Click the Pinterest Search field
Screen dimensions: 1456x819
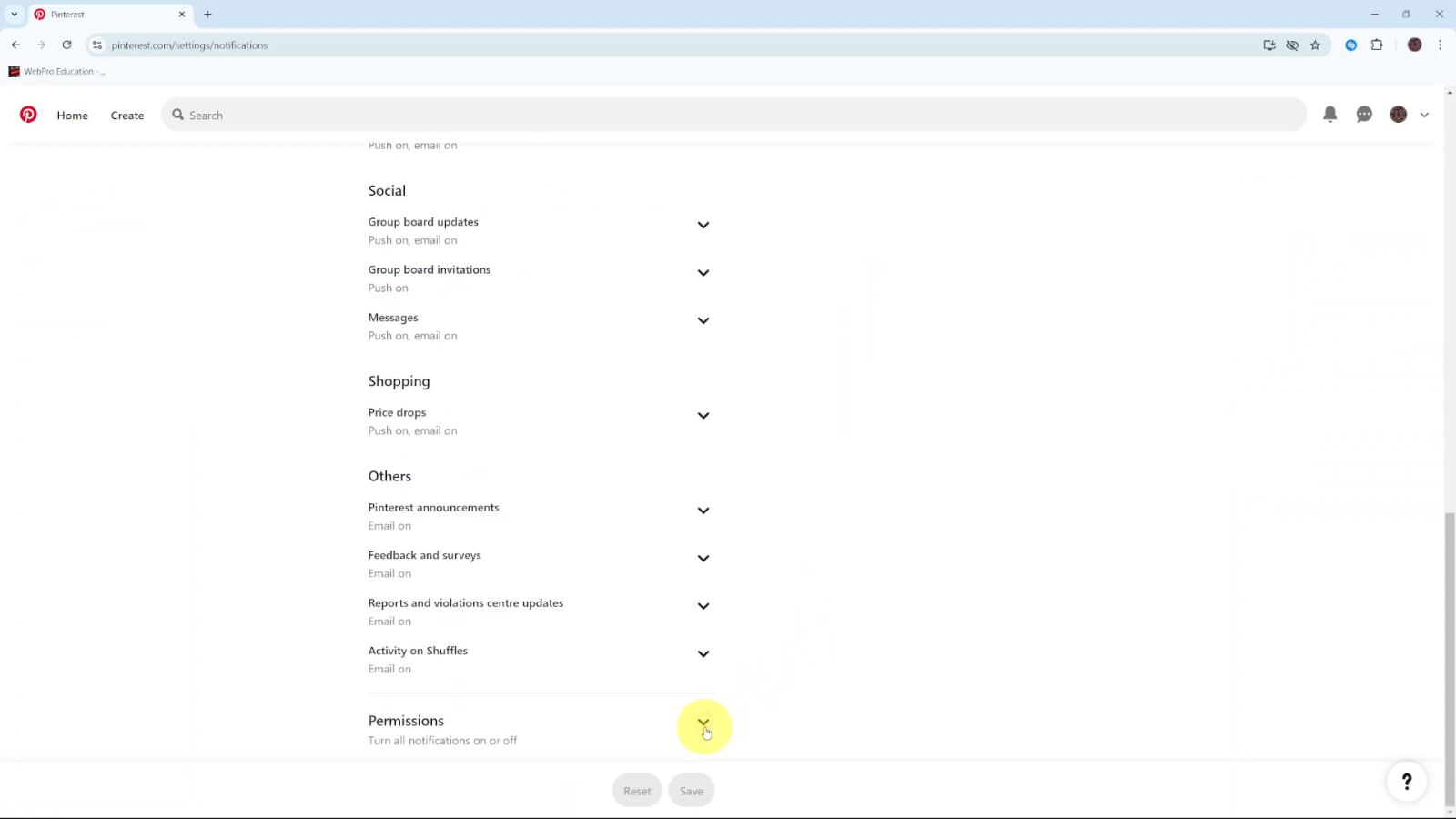click(733, 115)
